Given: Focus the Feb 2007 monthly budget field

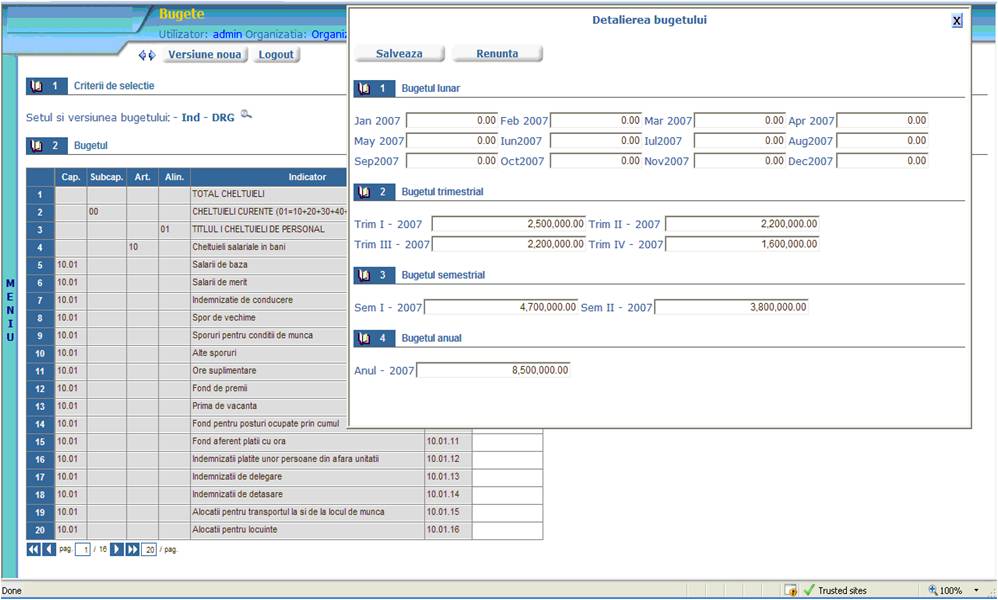Looking at the screenshot, I should coord(596,121).
